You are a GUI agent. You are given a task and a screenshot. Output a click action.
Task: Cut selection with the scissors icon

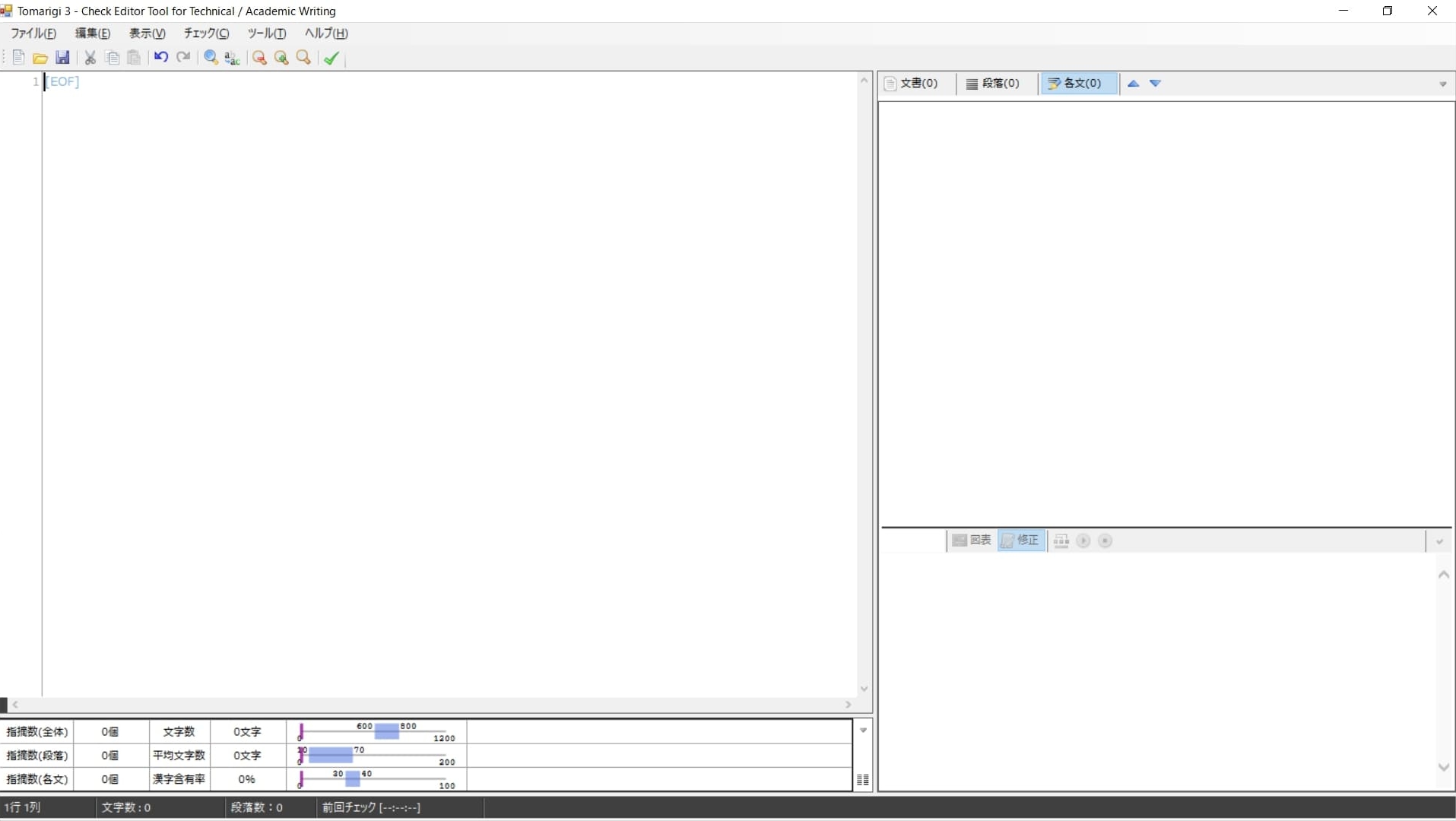pos(90,58)
